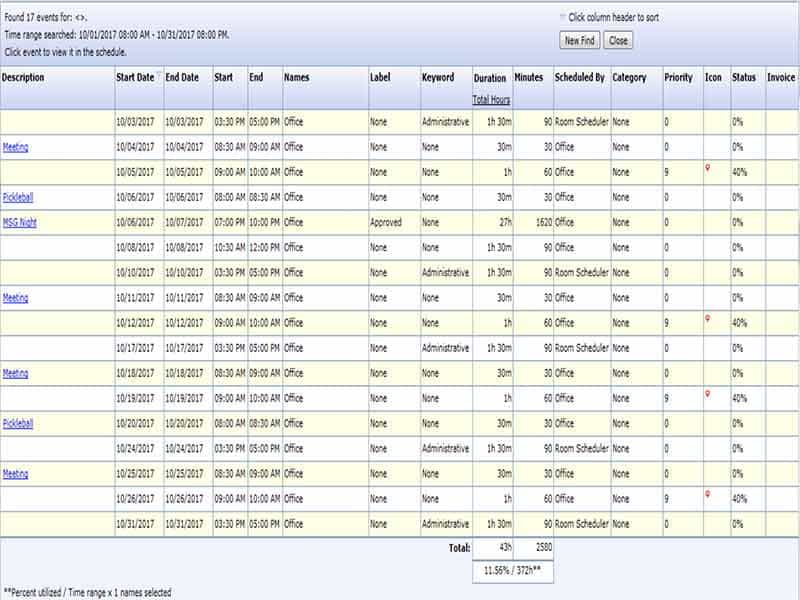Open Meeting event on 10/11/2017
This screenshot has width=800, height=600.
(15, 298)
